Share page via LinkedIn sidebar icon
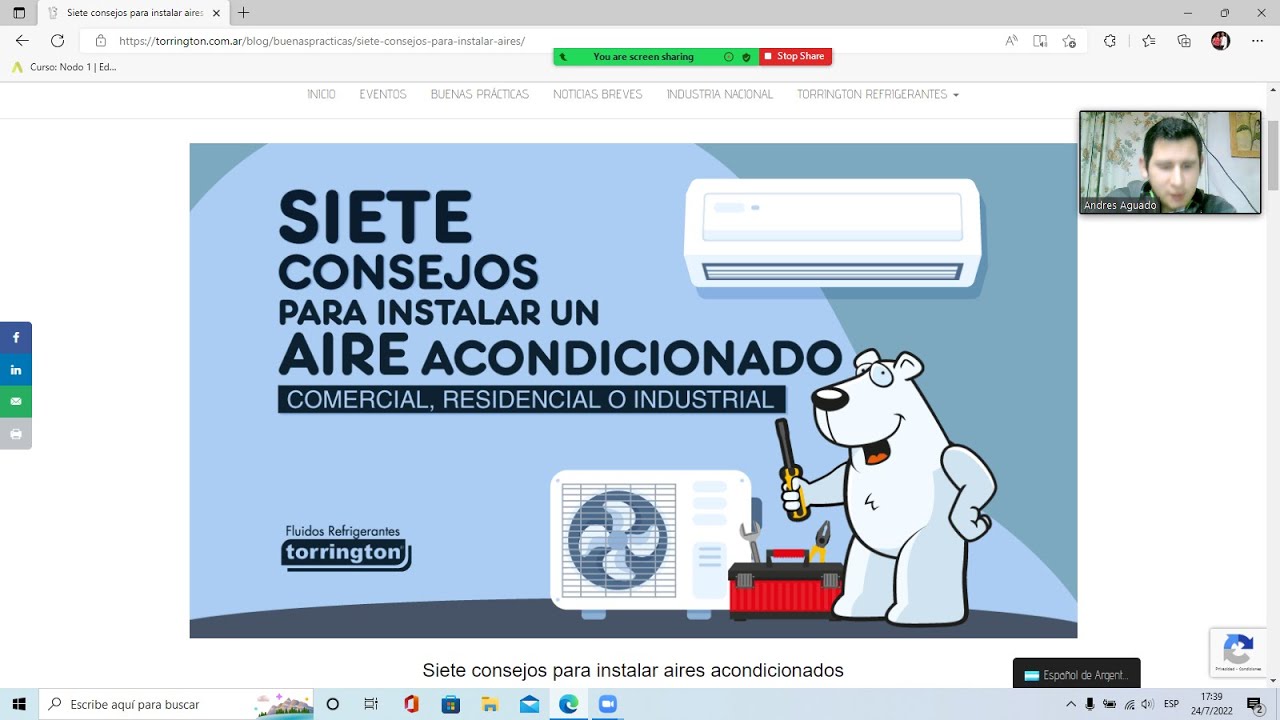1280x720 pixels. tap(16, 370)
